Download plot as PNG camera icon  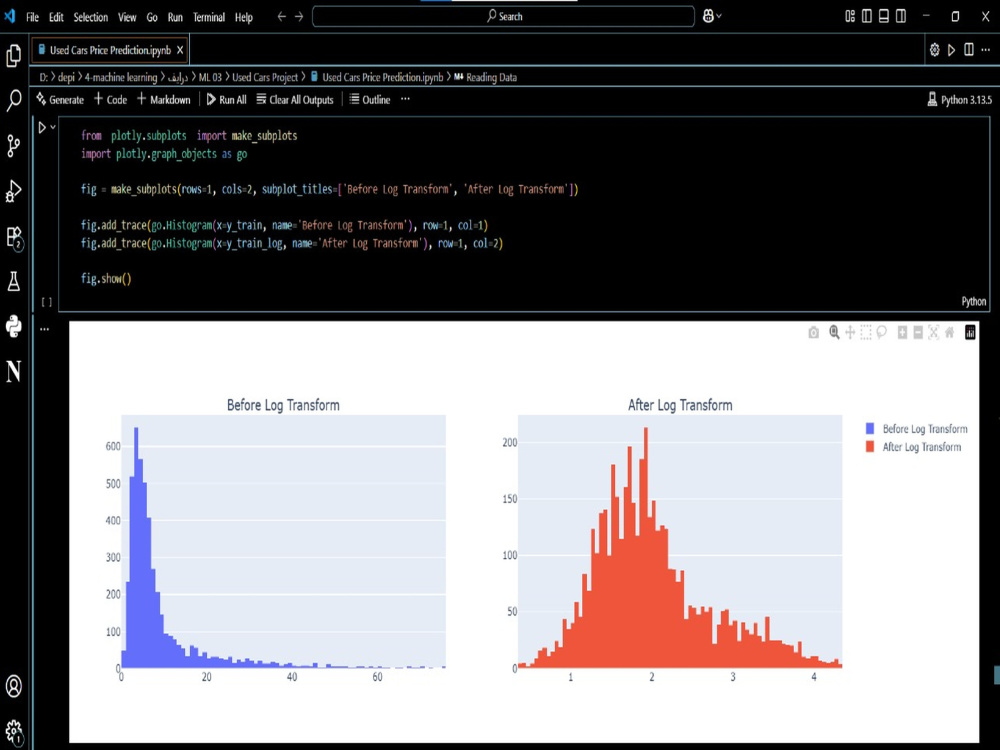(813, 332)
